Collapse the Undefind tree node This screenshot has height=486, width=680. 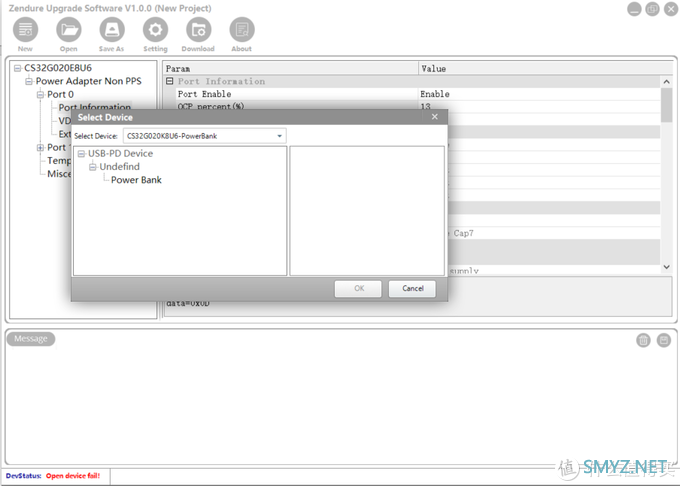(x=92, y=167)
